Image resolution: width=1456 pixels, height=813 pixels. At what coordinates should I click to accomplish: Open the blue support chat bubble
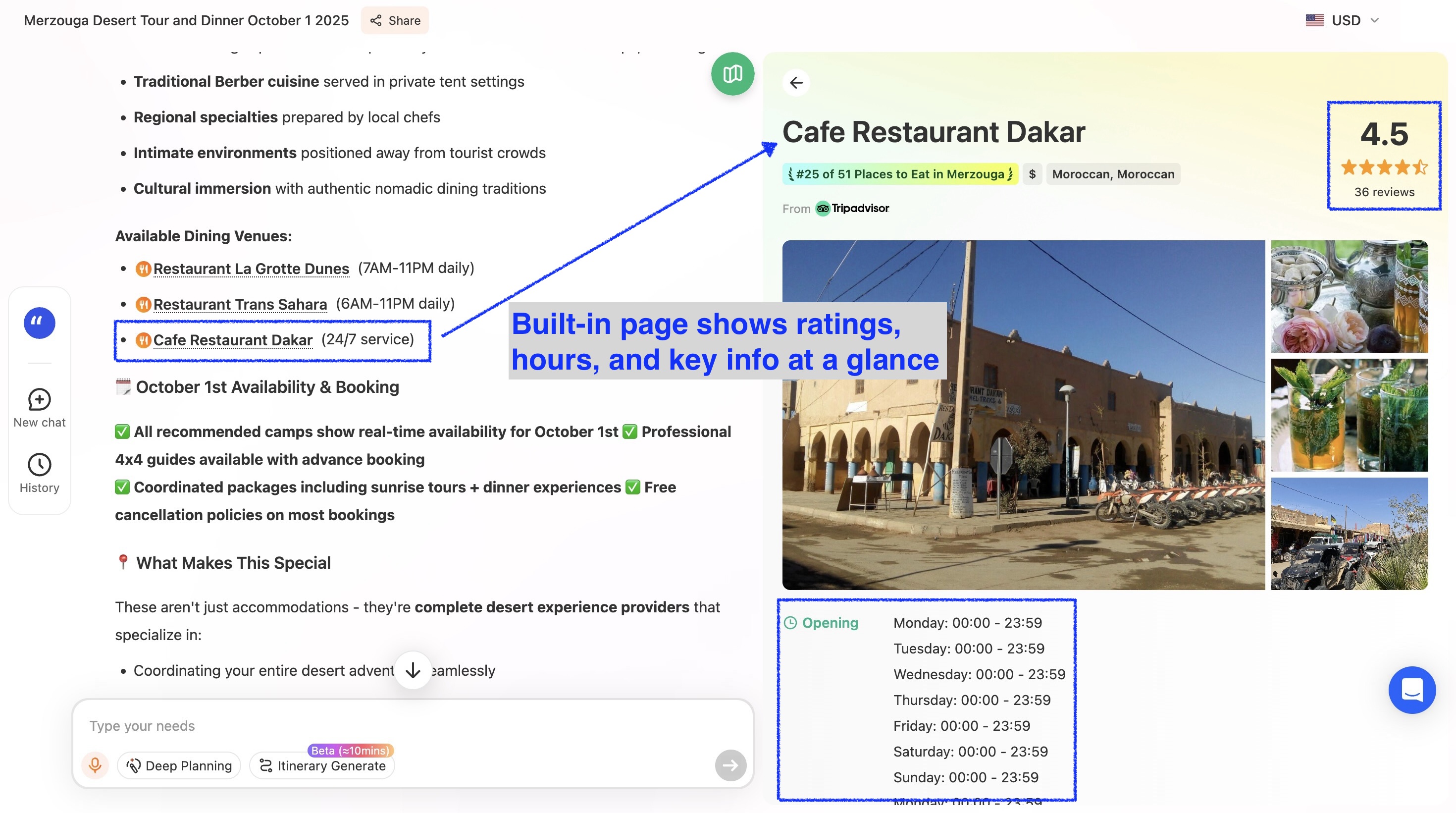pos(1412,690)
